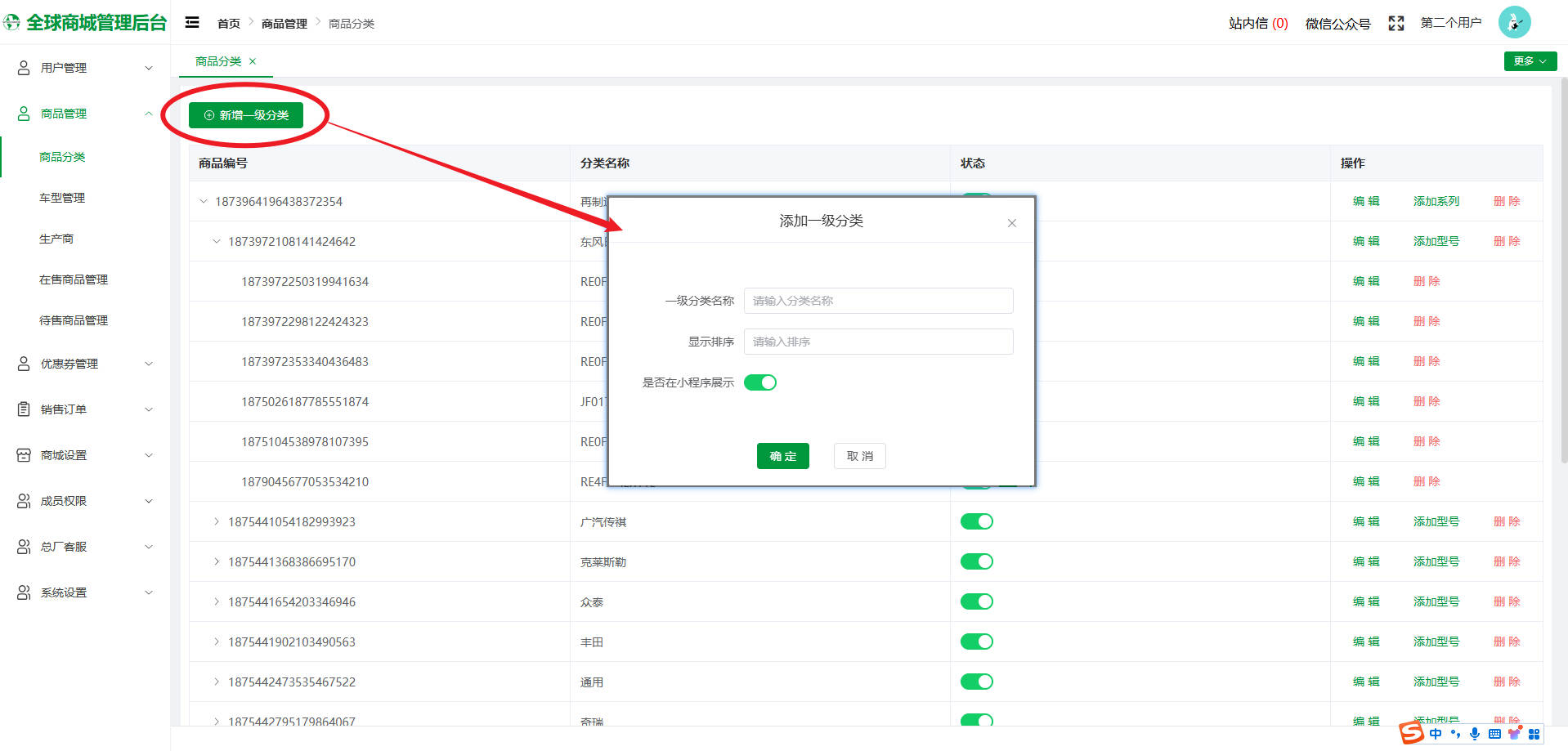
Task: Select 车型管理 in sidebar
Action: (x=62, y=198)
